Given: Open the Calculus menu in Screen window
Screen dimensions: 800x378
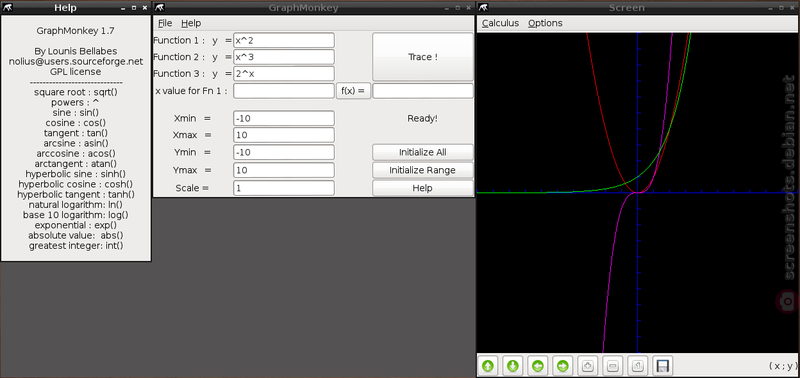Looking at the screenshot, I should point(501,23).
